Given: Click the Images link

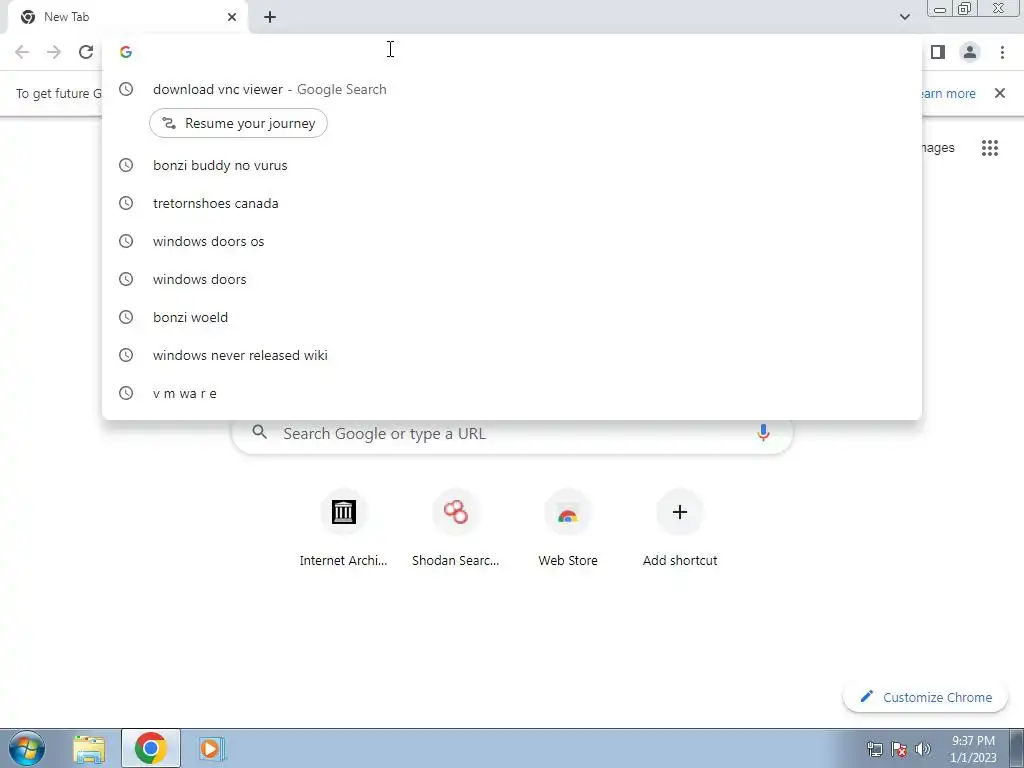Looking at the screenshot, I should coord(938,148).
